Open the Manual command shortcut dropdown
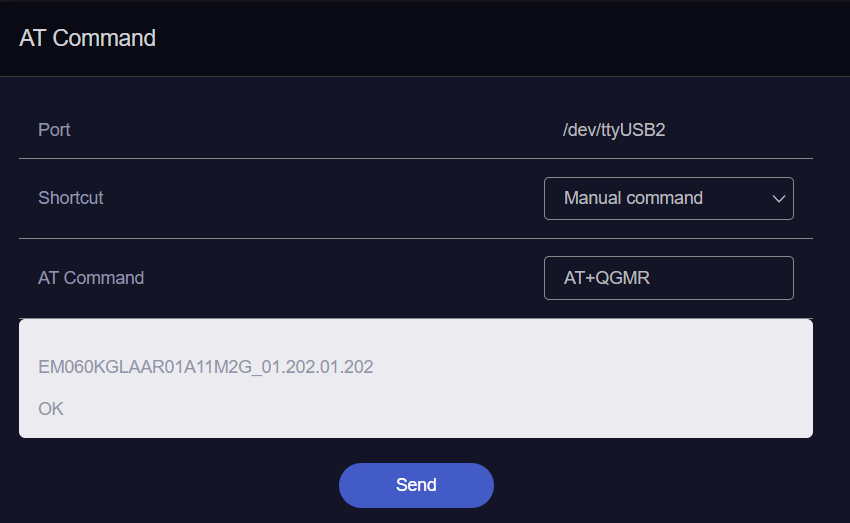 point(668,198)
